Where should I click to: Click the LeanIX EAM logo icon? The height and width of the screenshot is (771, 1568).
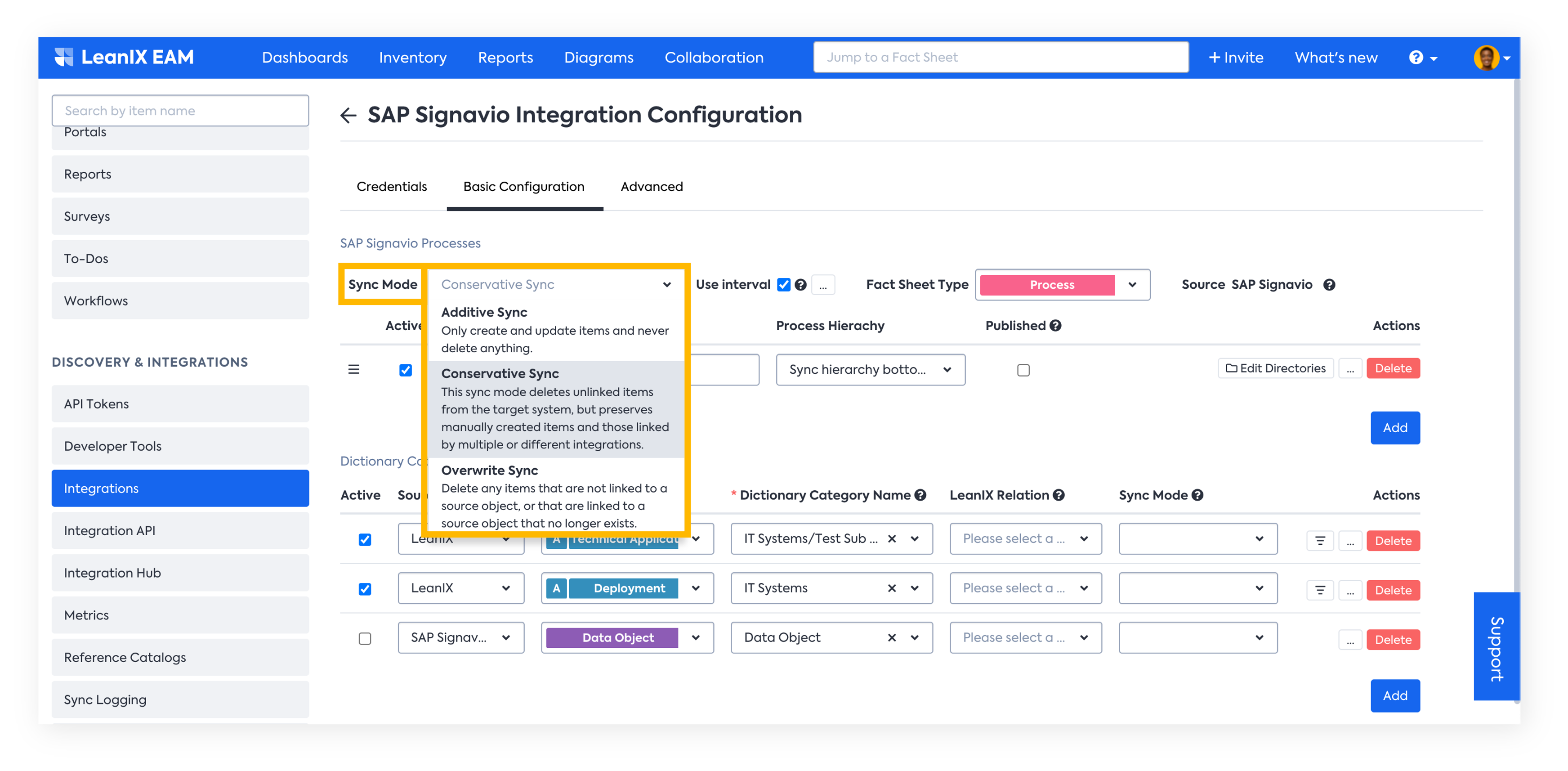click(64, 57)
